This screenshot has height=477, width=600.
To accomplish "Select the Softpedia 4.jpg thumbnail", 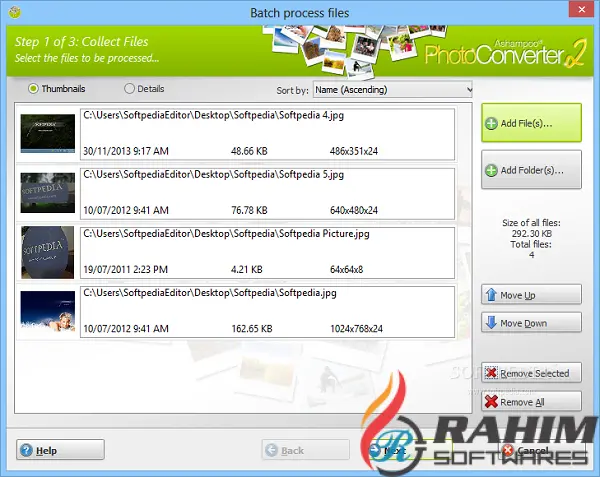I will click(48, 133).
